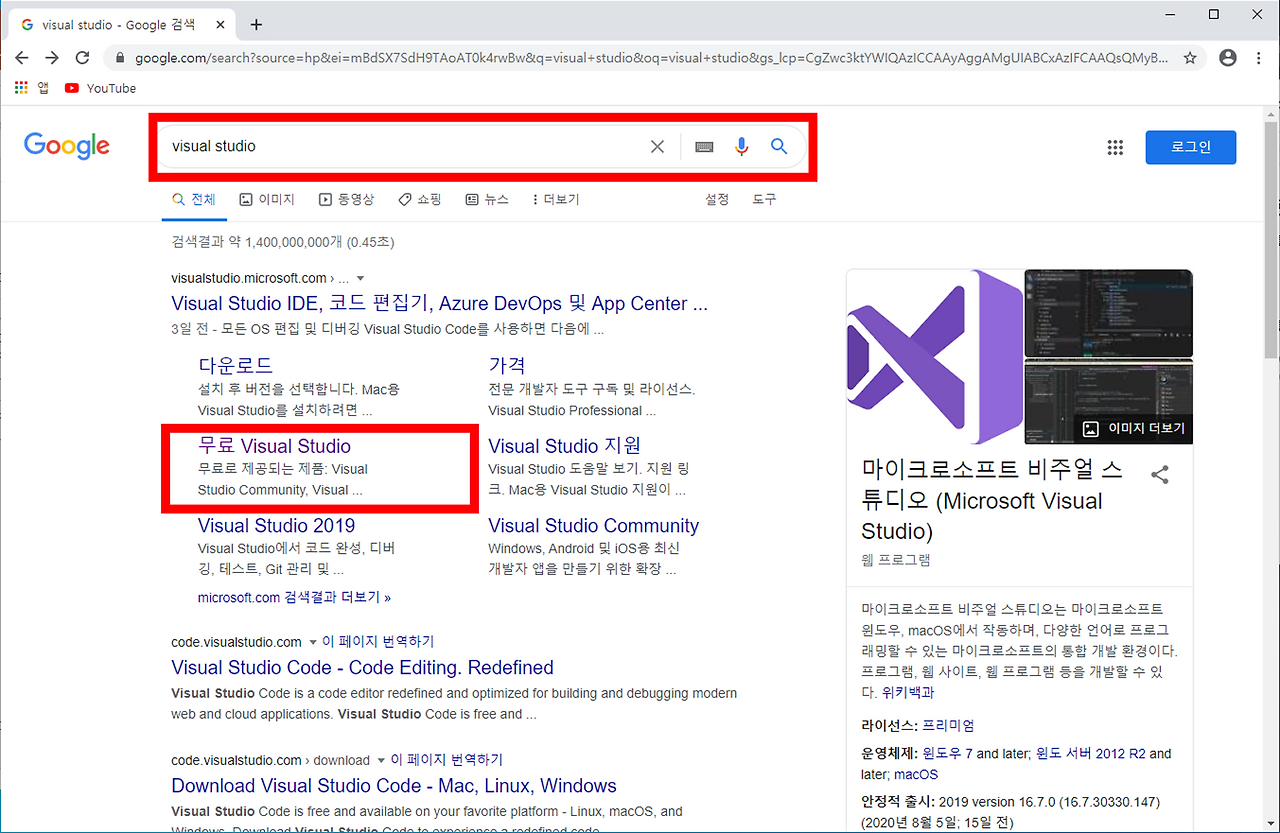1280x833 pixels.
Task: Open the 위키백과 source link
Action: point(908,692)
